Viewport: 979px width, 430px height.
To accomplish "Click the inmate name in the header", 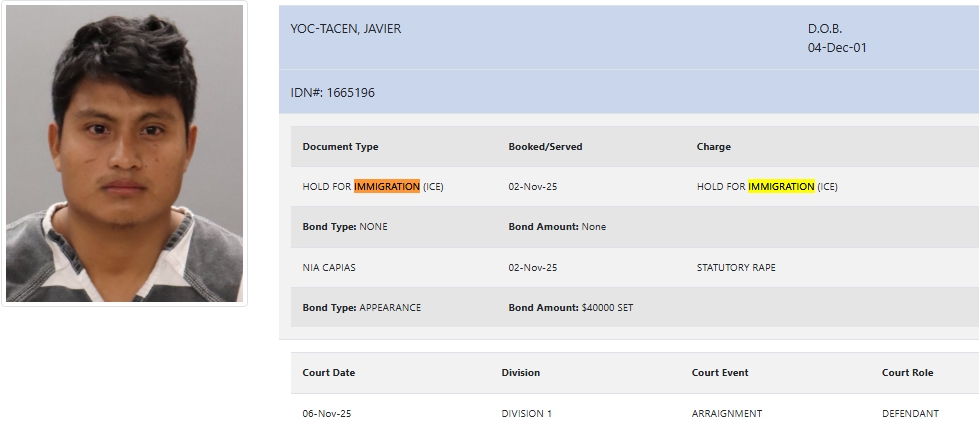I will [x=345, y=29].
